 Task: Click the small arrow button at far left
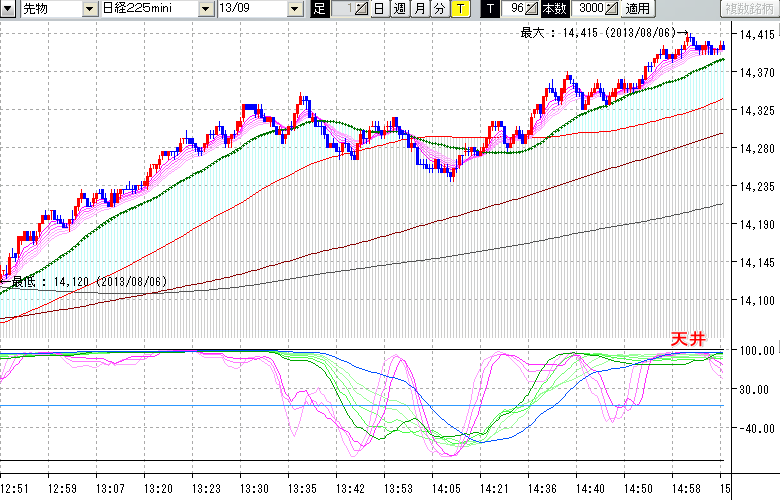coord(8,9)
